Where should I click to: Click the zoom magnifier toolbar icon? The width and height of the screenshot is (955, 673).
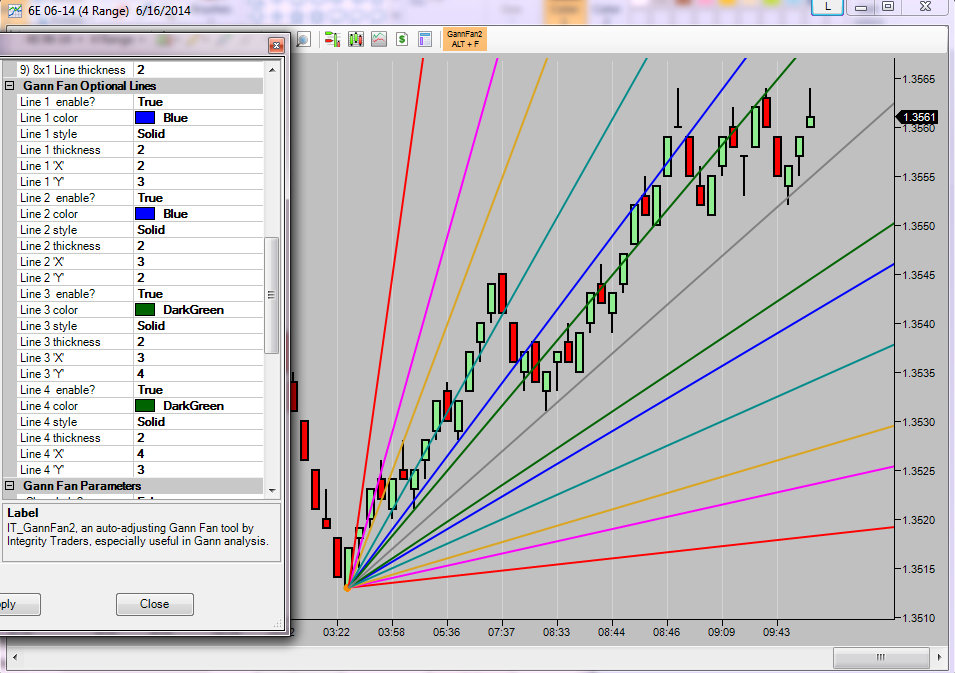tap(303, 40)
